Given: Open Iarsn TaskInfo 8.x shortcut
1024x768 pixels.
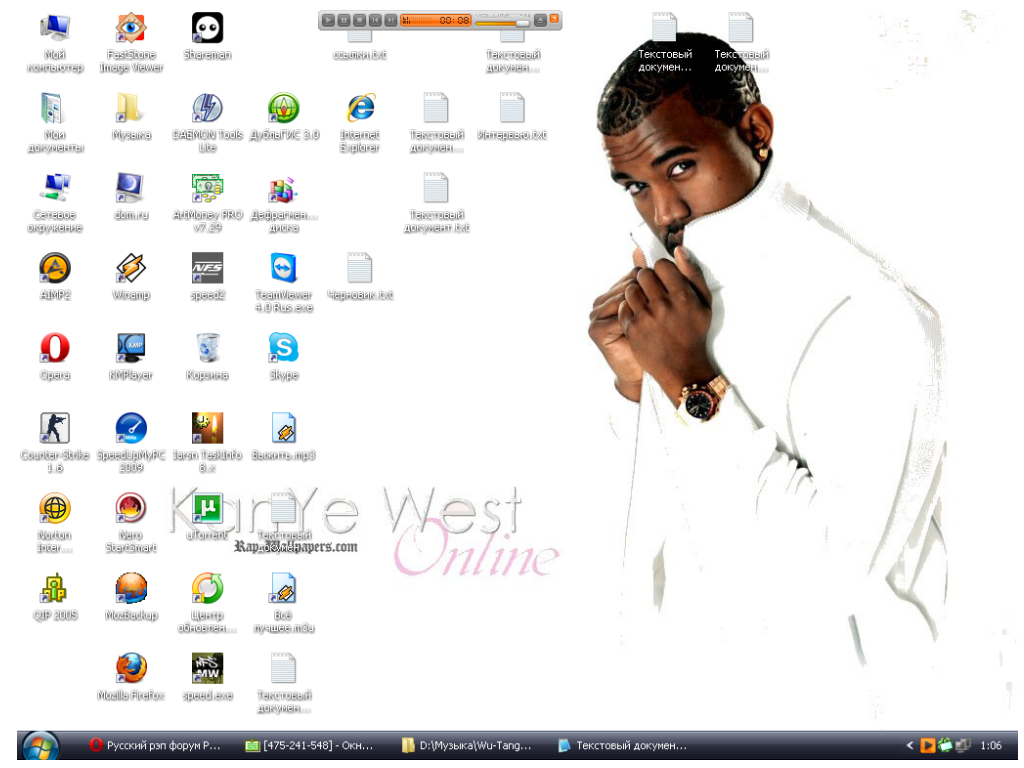Looking at the screenshot, I should [208, 443].
